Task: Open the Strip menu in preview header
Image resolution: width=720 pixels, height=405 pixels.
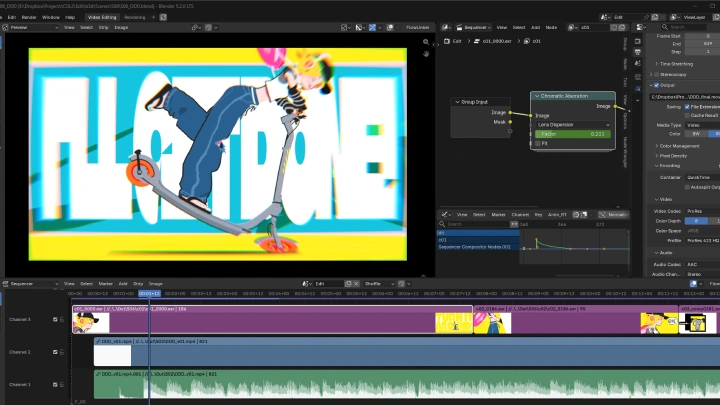Action: click(104, 28)
